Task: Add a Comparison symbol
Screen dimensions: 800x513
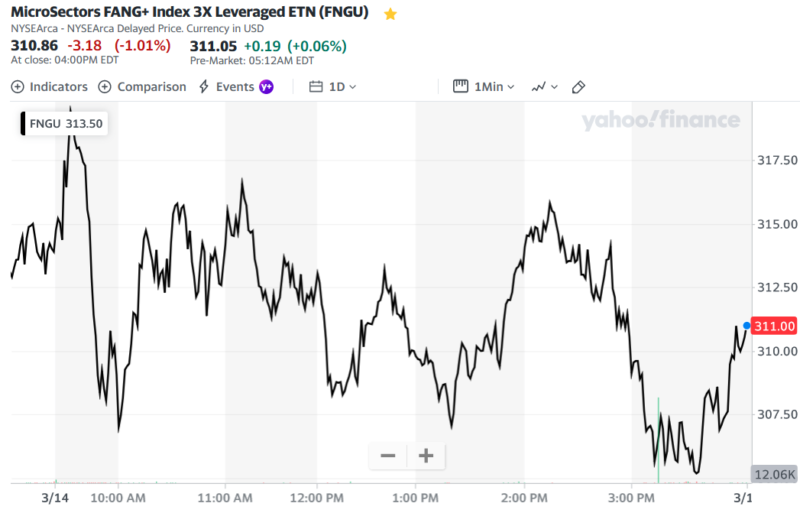Action: 143,87
